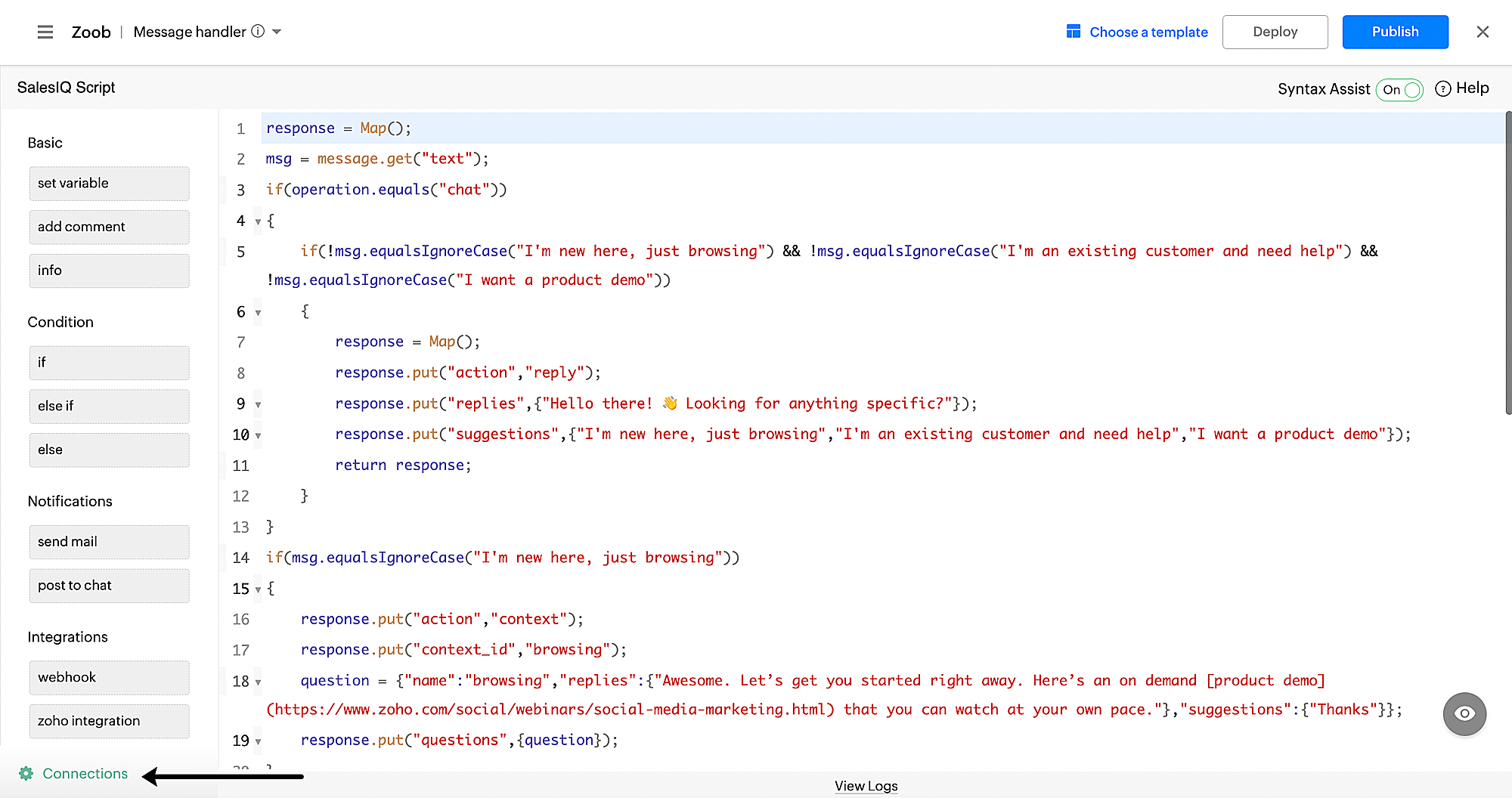Click the Help question mark icon
The width and height of the screenshot is (1512, 798).
click(x=1442, y=88)
